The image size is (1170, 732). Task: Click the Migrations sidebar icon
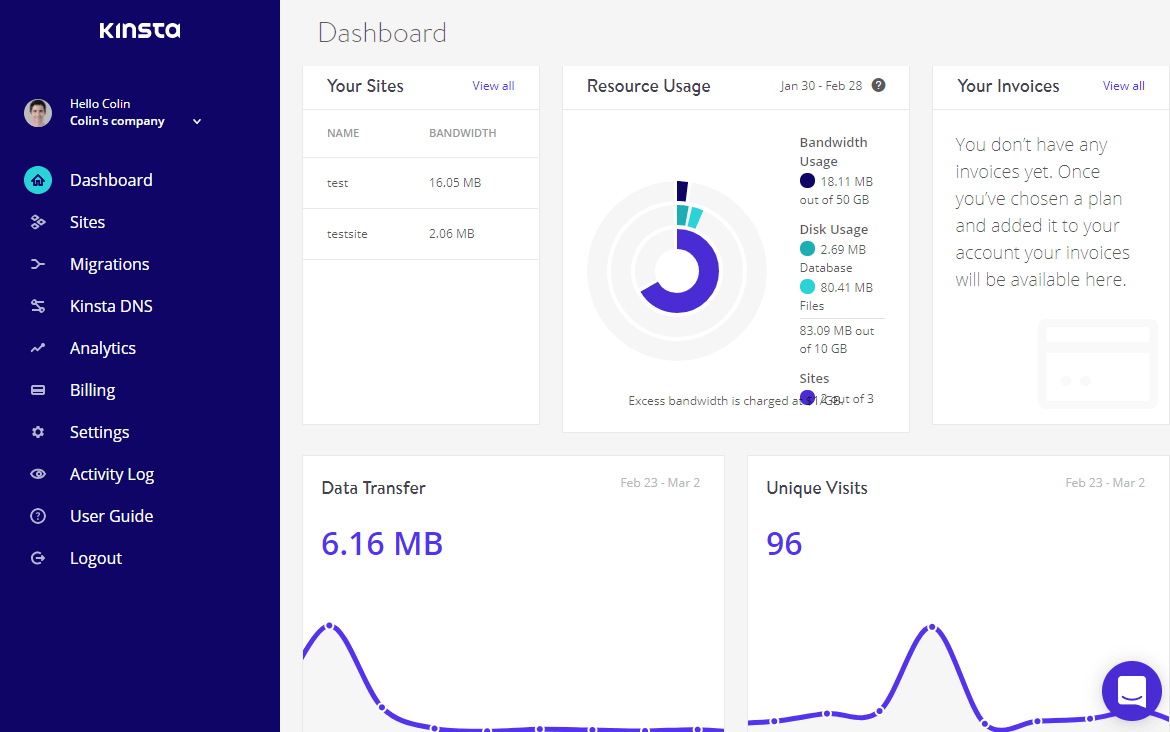(37, 264)
